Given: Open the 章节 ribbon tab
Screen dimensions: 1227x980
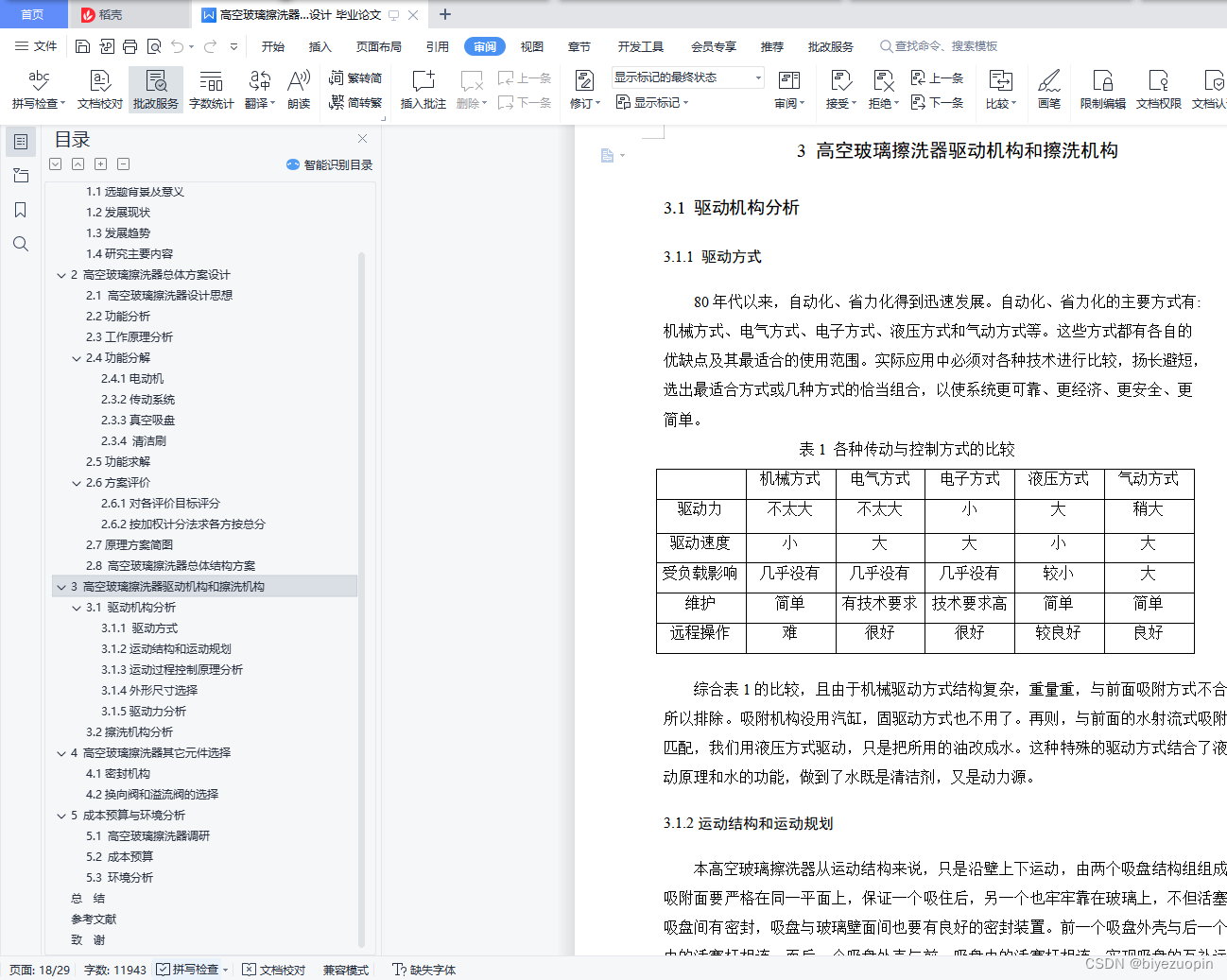Looking at the screenshot, I should pos(579,46).
